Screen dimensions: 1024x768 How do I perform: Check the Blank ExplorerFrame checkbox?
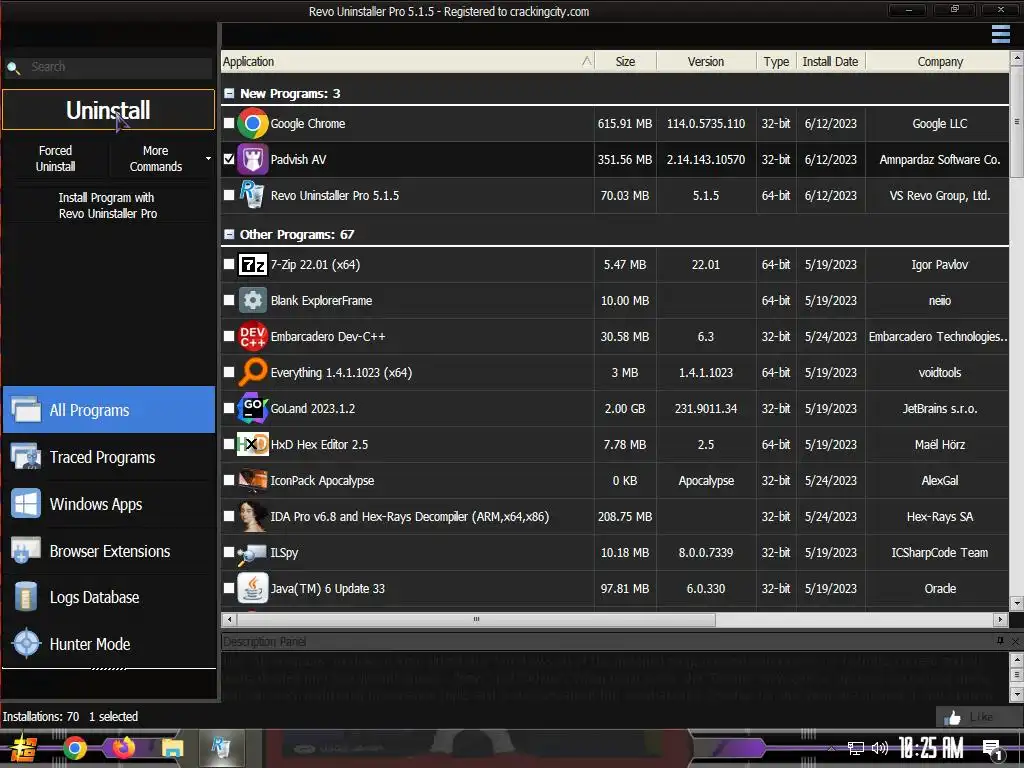[x=229, y=300]
